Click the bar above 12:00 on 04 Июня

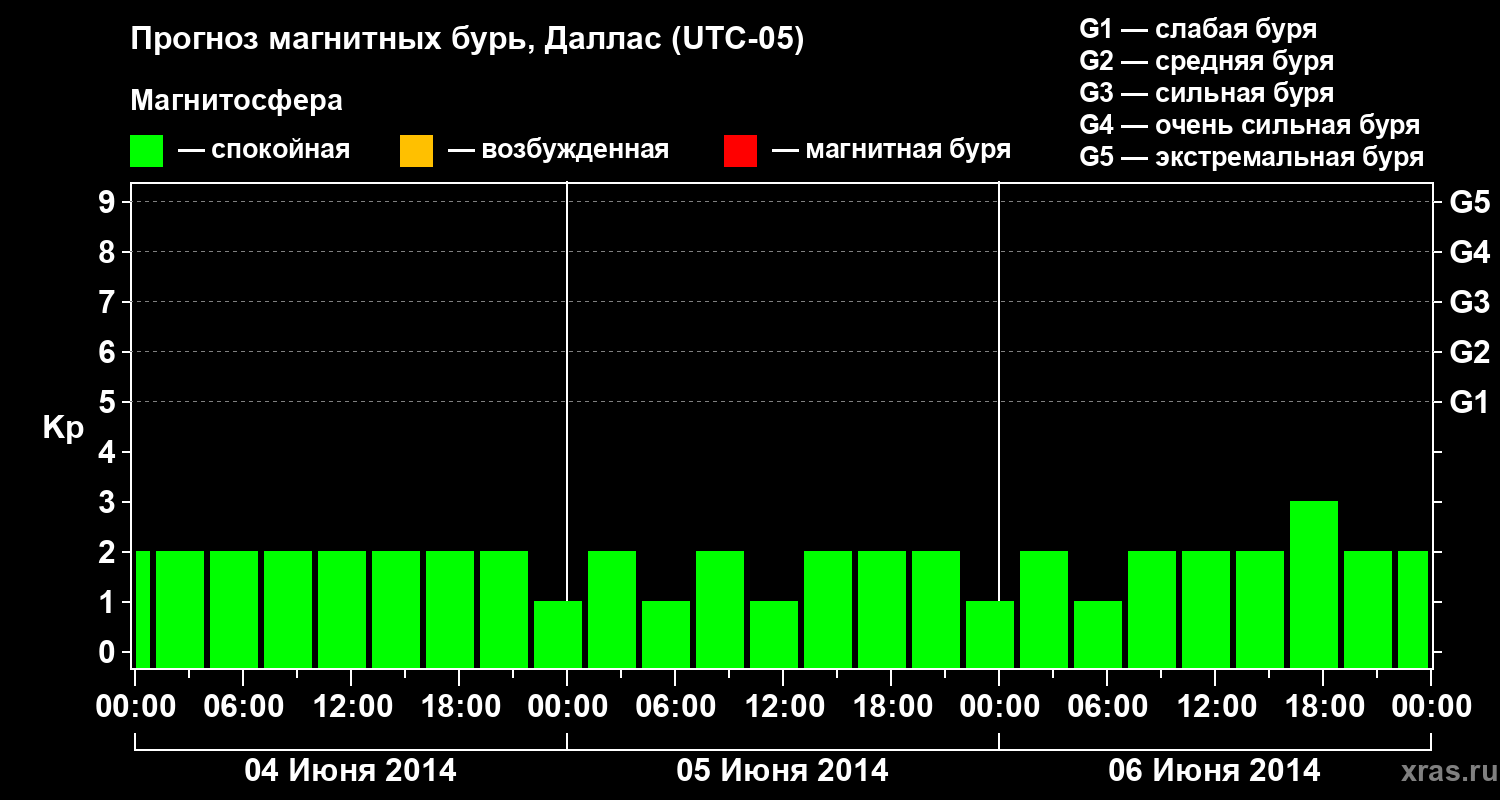342,609
